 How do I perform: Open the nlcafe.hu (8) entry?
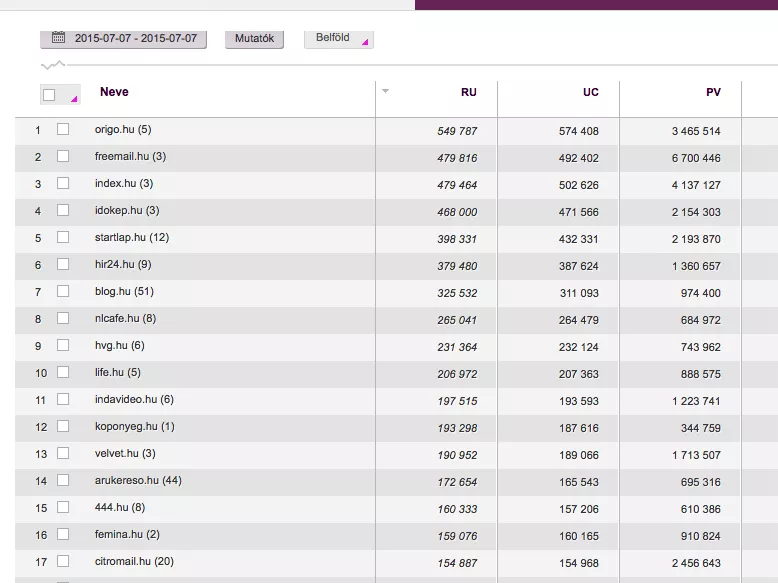coord(126,318)
